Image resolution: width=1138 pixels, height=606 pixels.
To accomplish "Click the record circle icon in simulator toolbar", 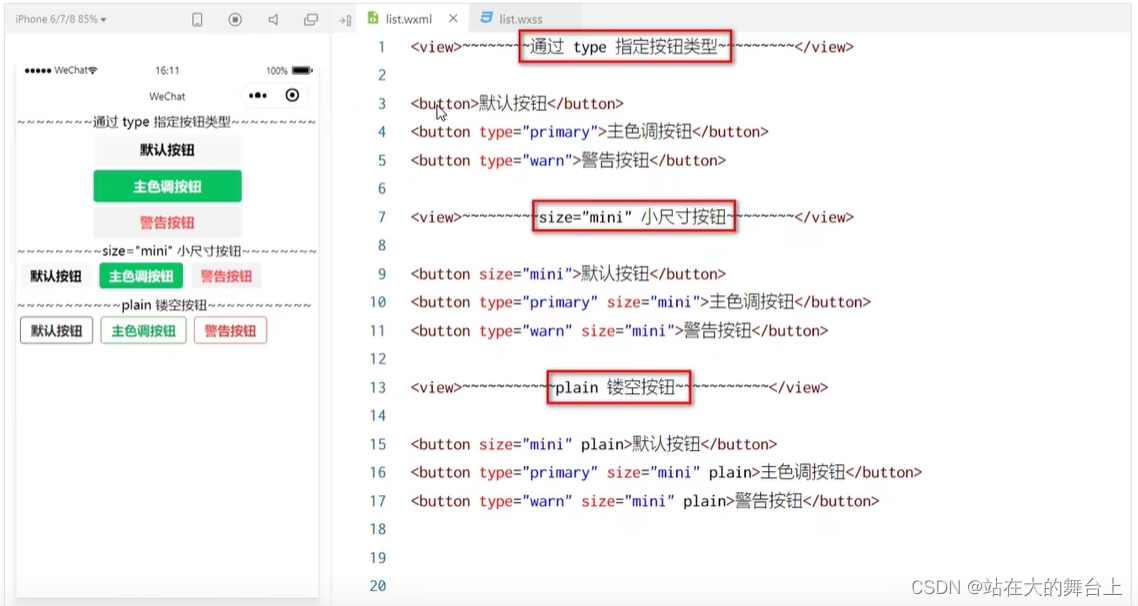I will (x=235, y=20).
